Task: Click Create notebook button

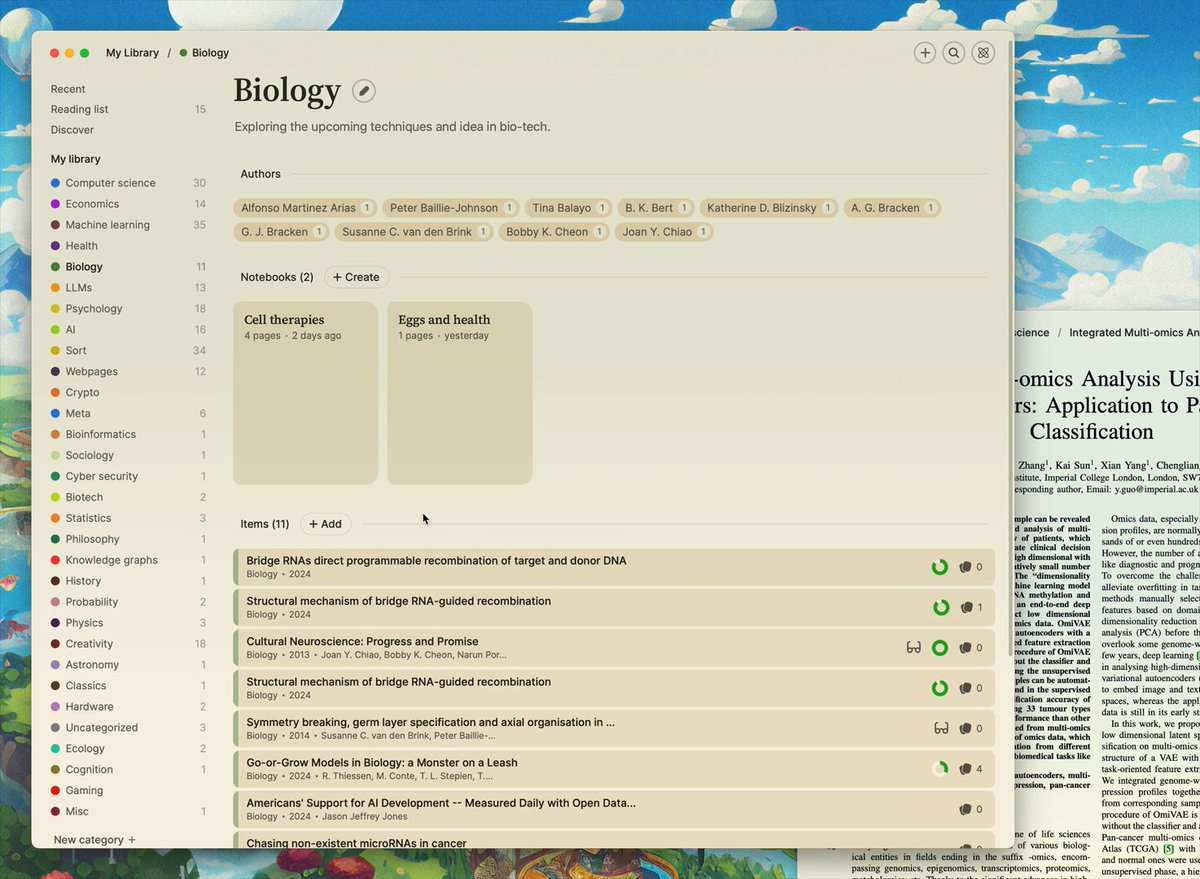Action: (x=356, y=277)
